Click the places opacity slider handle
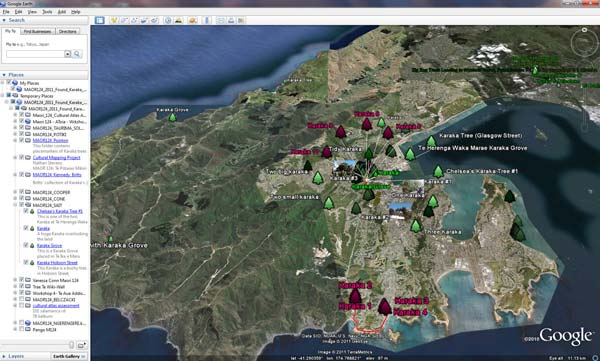The width and height of the screenshot is (600, 361). (x=71, y=345)
